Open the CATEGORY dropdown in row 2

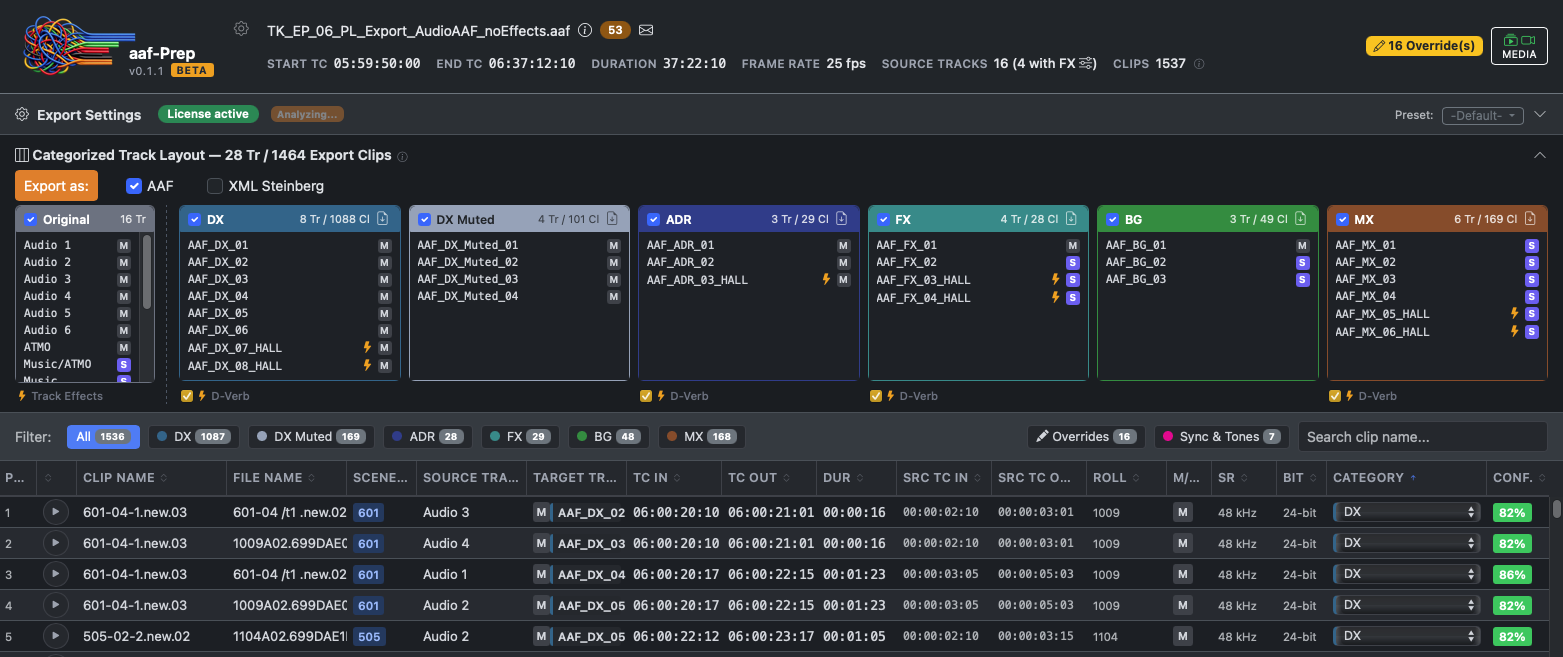click(x=1406, y=543)
